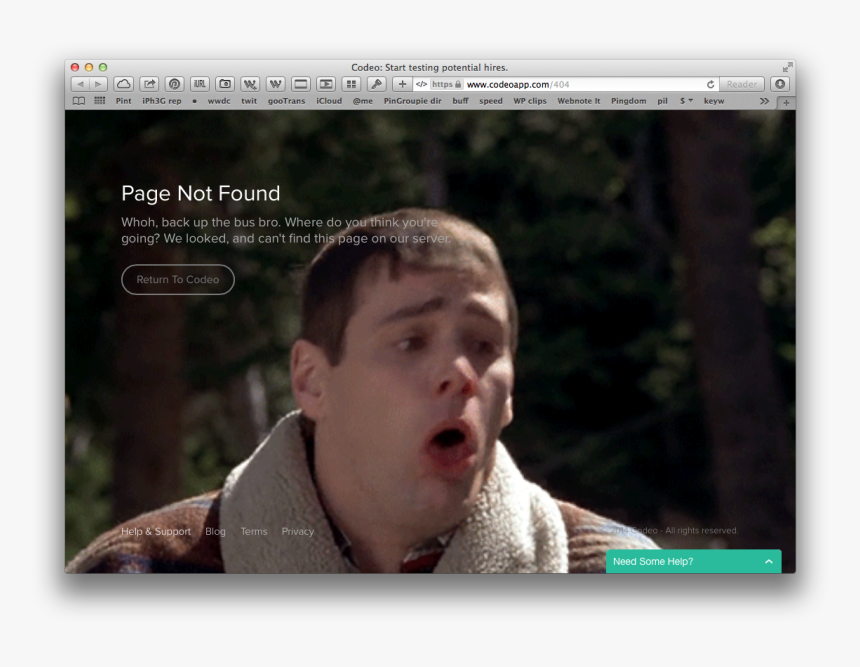Open a new tab with plus button

tap(786, 103)
